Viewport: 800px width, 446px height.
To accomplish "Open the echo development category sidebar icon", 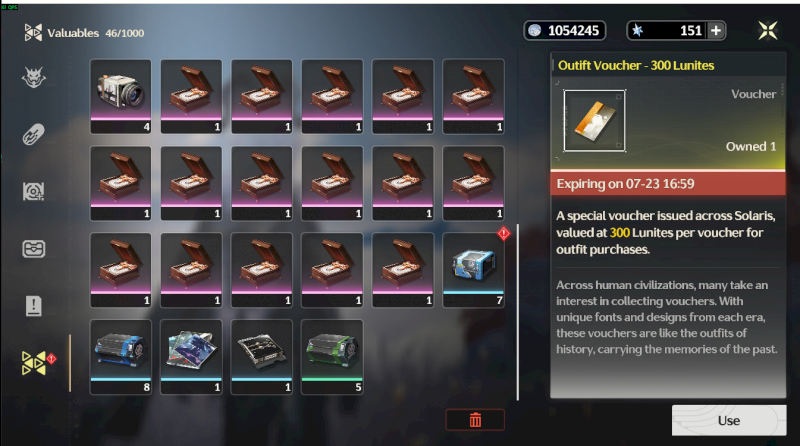I will coord(34,191).
